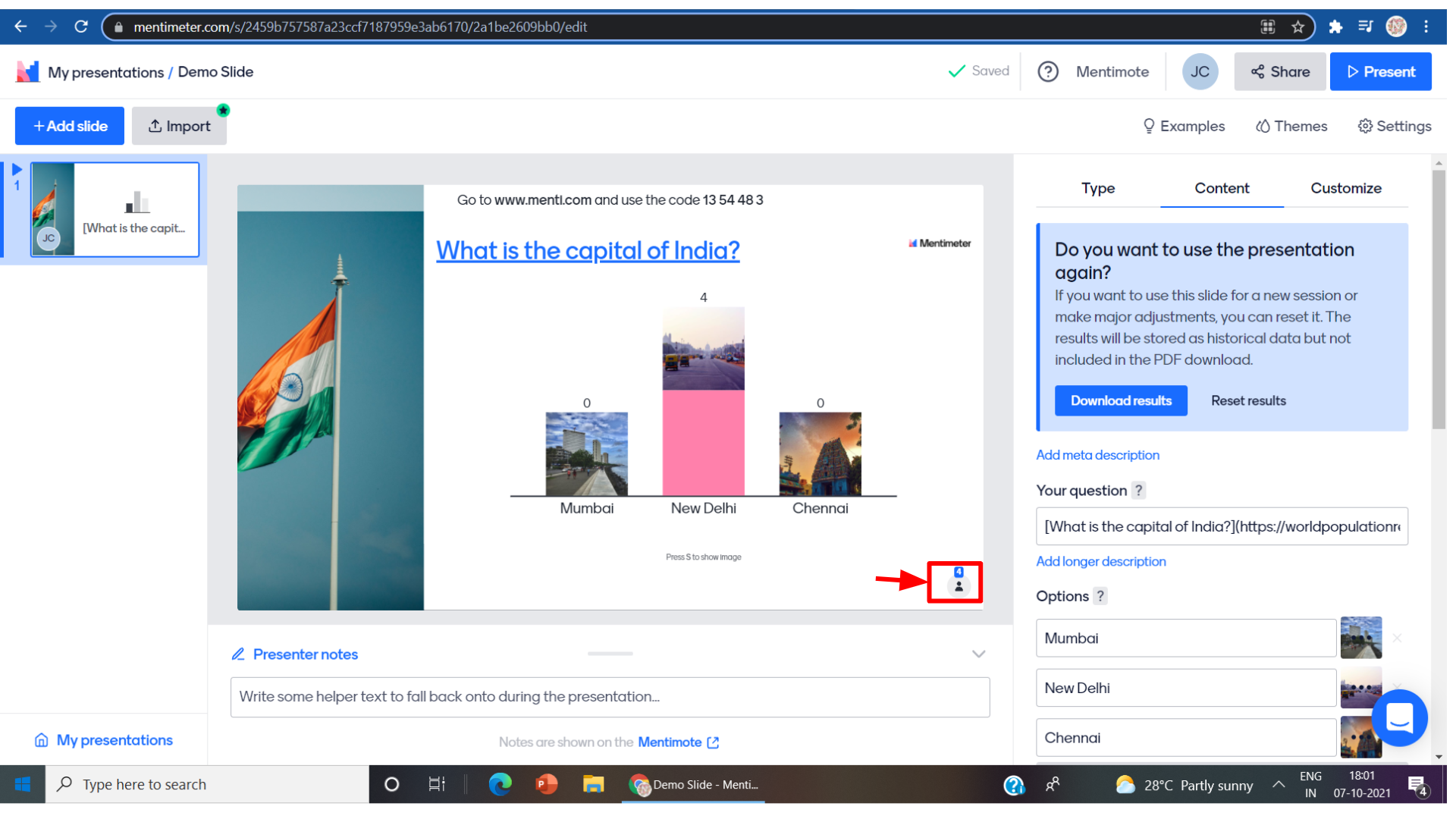Click the Download results button

1120,400
